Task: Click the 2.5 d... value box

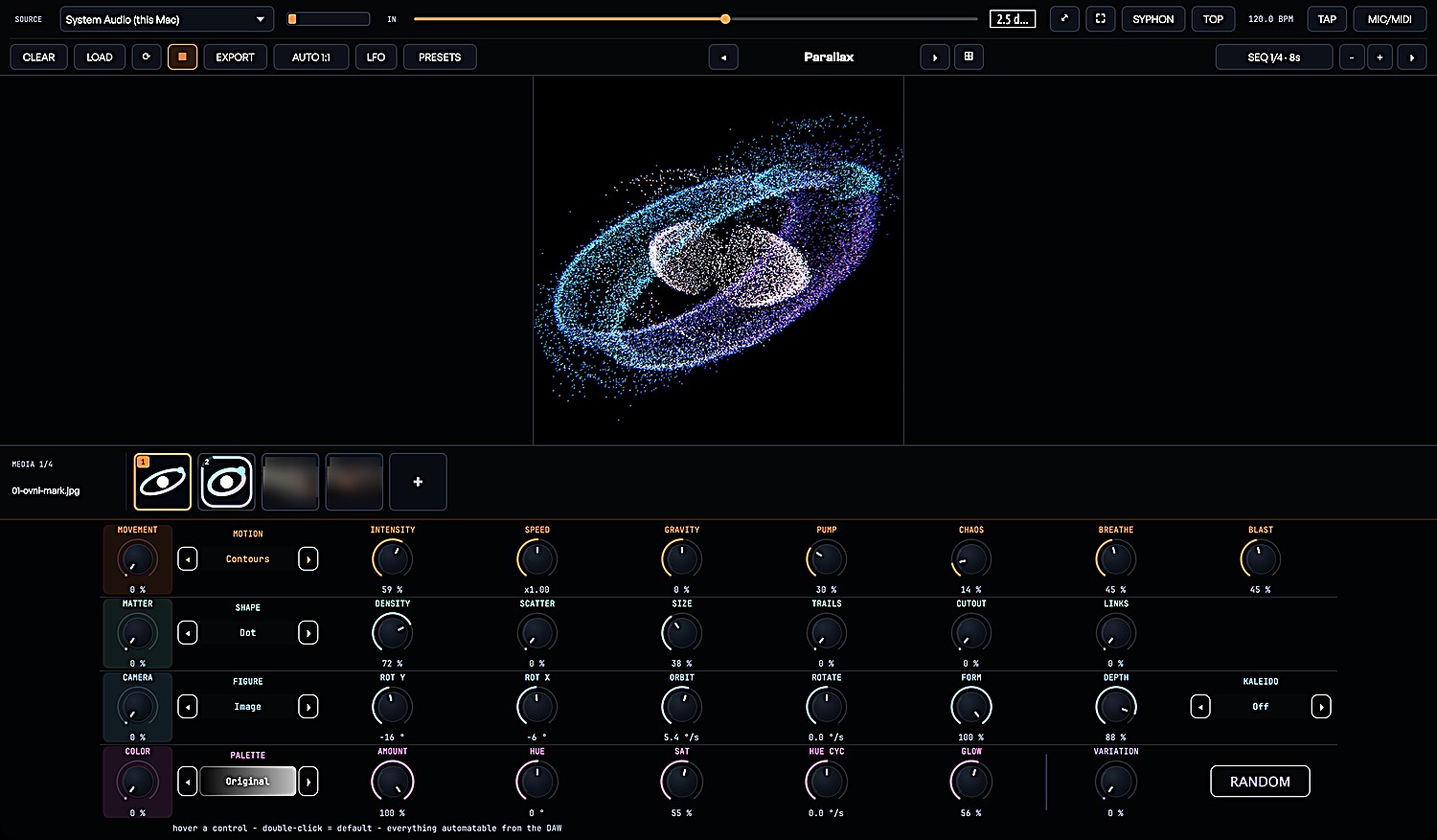Action: coord(1013,19)
